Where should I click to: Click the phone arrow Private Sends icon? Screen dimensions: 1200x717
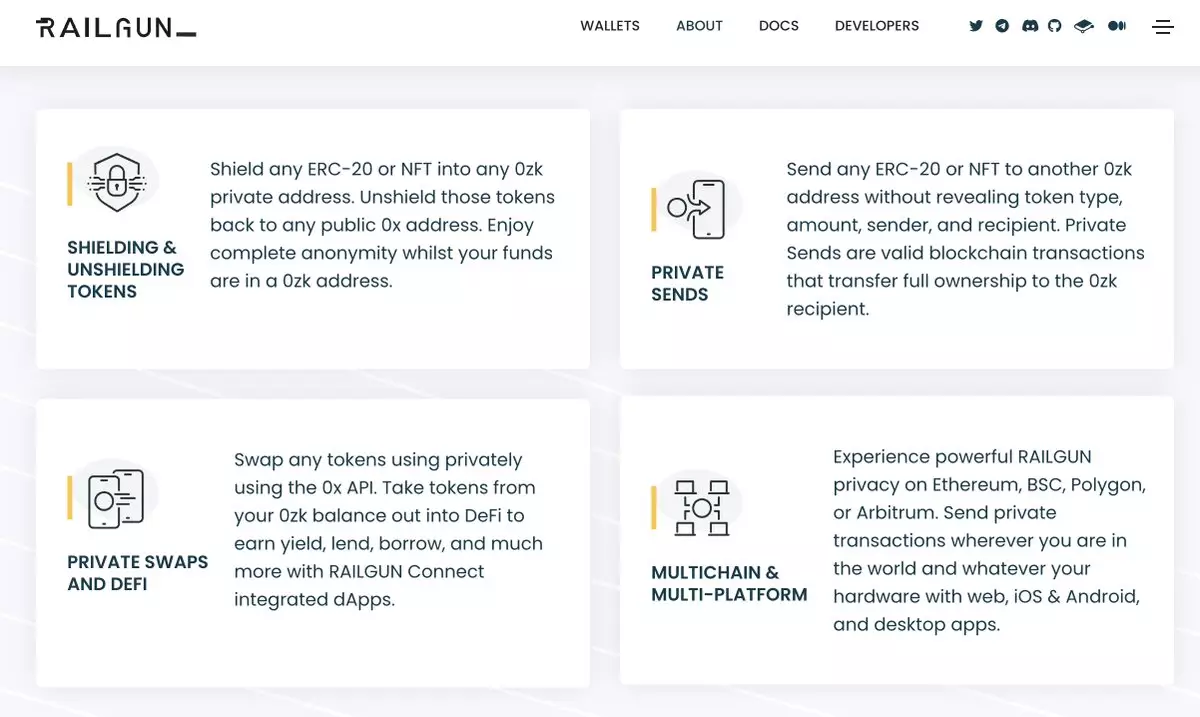point(696,208)
